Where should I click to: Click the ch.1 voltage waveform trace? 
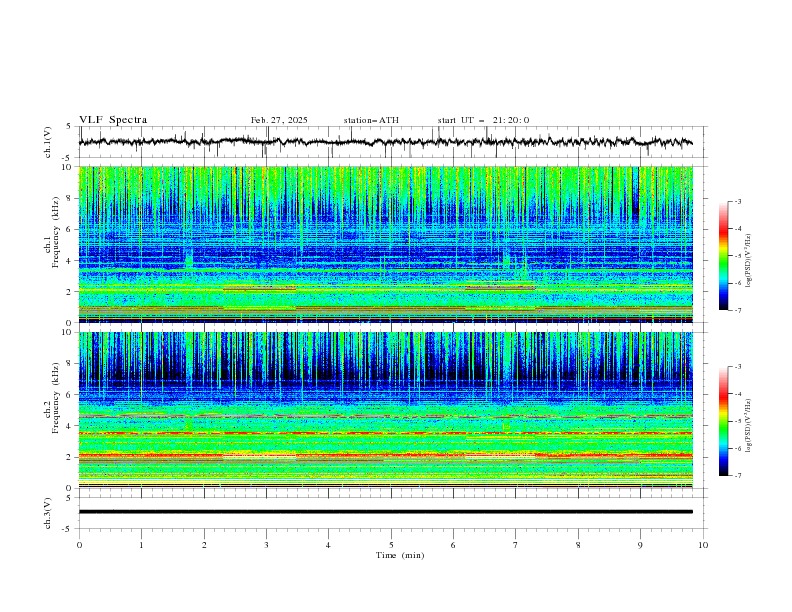(385, 142)
